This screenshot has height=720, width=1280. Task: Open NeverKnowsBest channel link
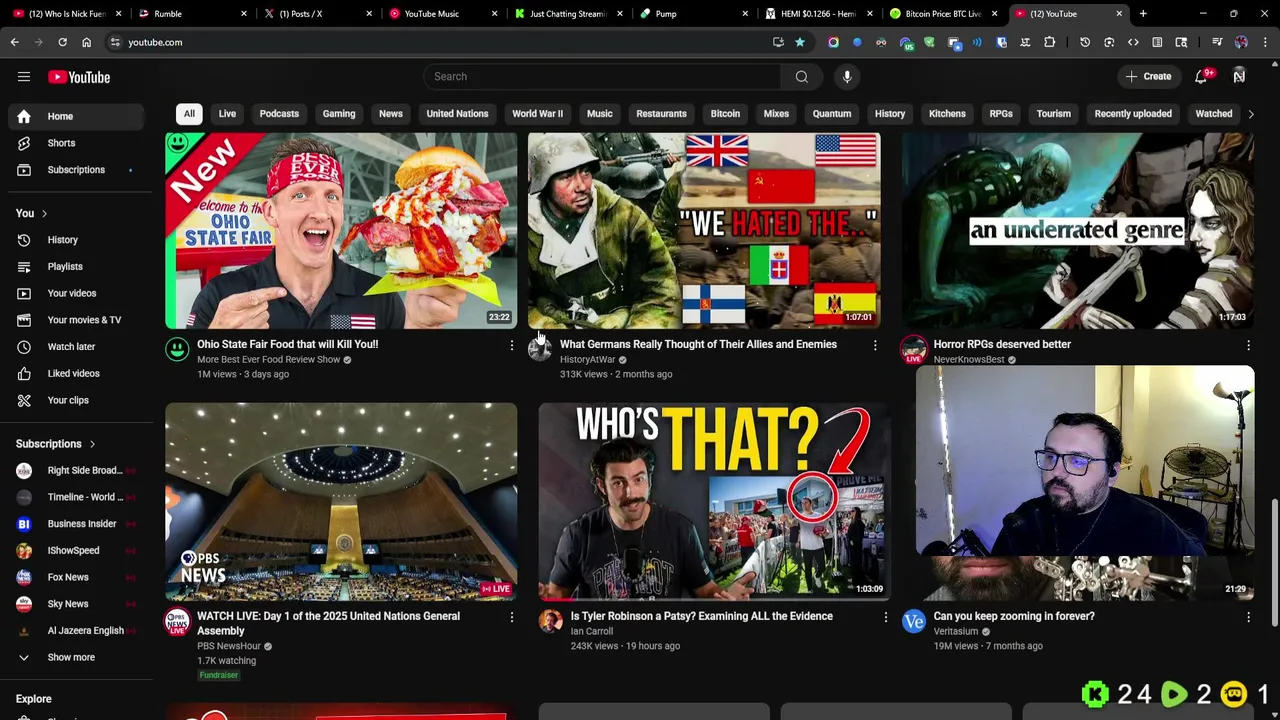[x=968, y=360]
